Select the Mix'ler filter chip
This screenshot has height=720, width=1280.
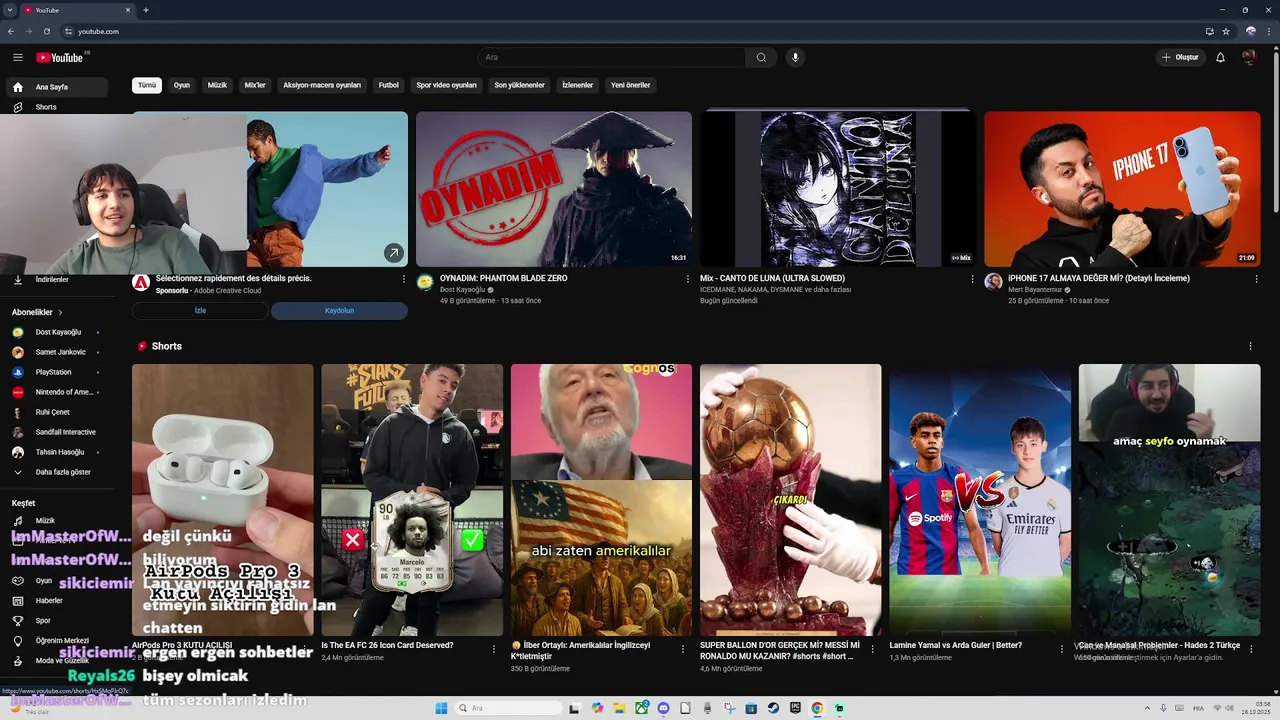pyautogui.click(x=255, y=85)
